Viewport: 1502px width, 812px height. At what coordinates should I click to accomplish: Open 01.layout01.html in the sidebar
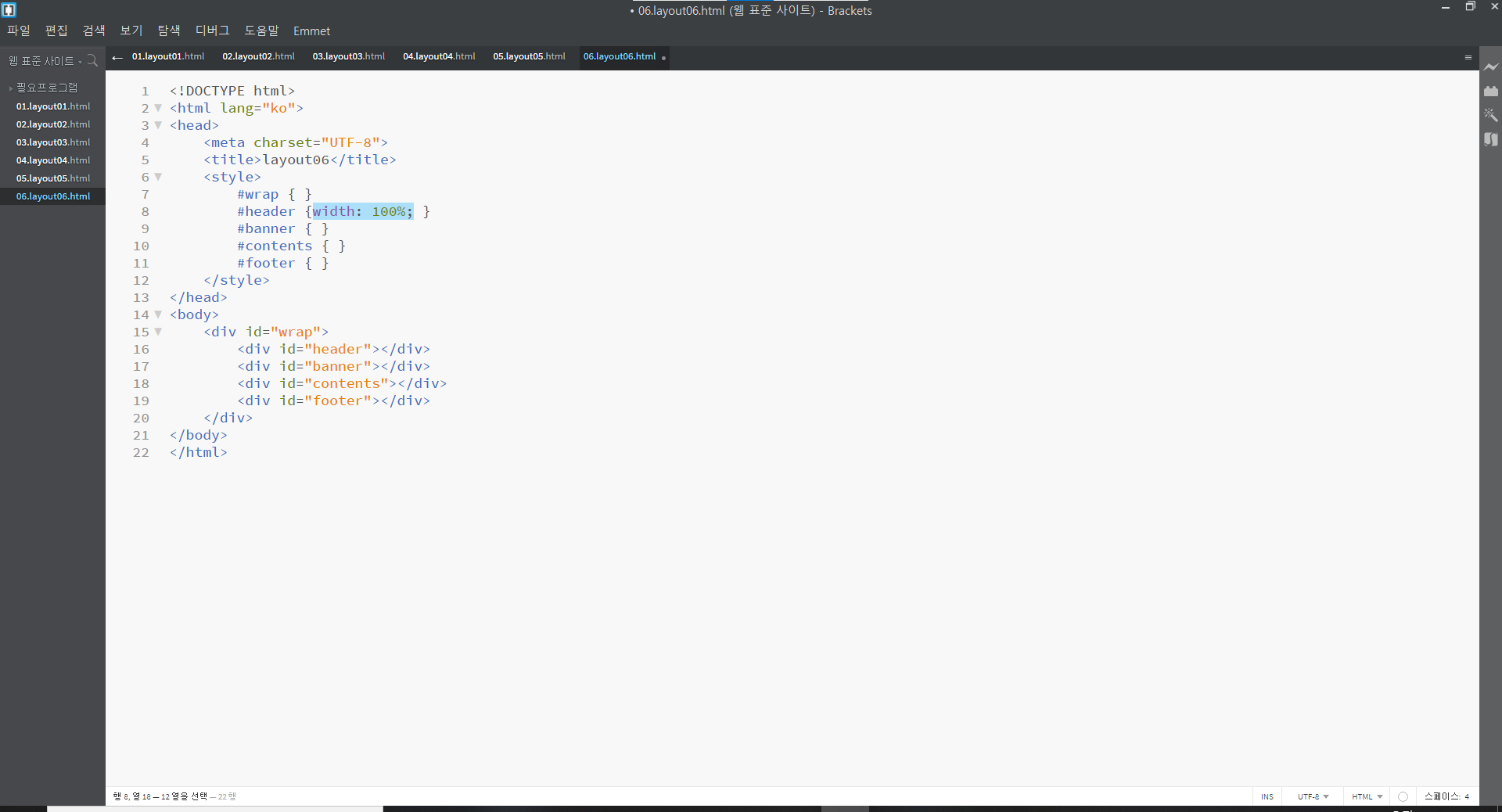52,106
